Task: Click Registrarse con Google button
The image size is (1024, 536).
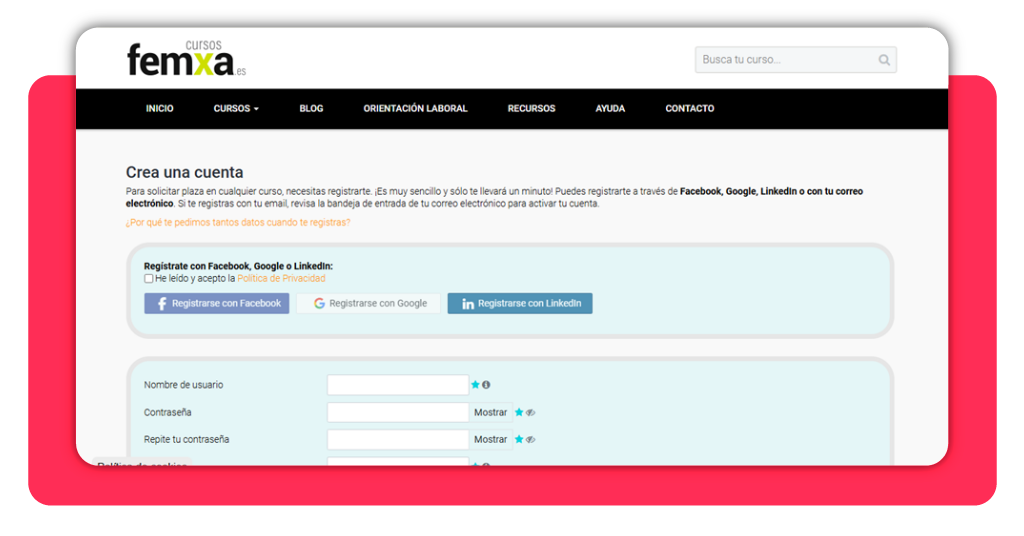Action: [369, 304]
